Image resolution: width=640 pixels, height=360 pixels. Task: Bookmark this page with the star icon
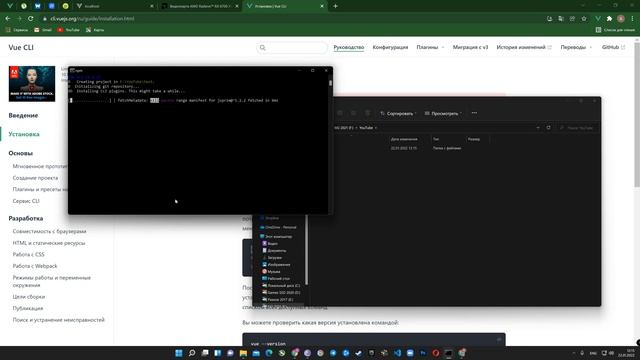click(584, 19)
